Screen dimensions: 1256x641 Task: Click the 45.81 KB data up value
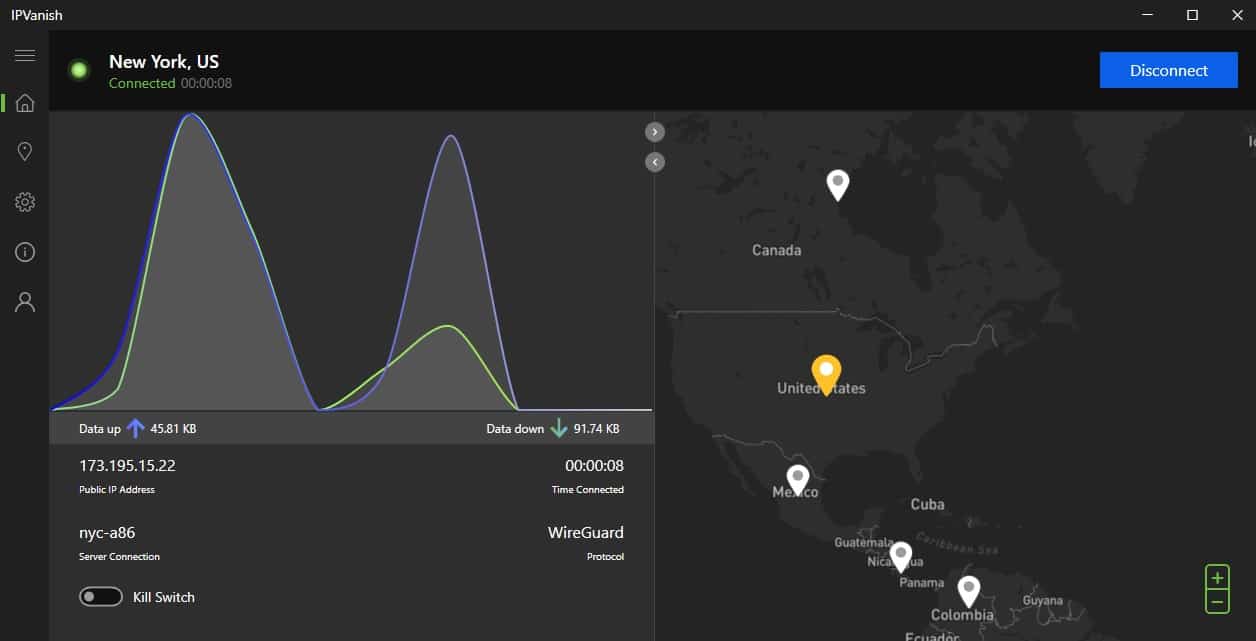click(x=173, y=429)
